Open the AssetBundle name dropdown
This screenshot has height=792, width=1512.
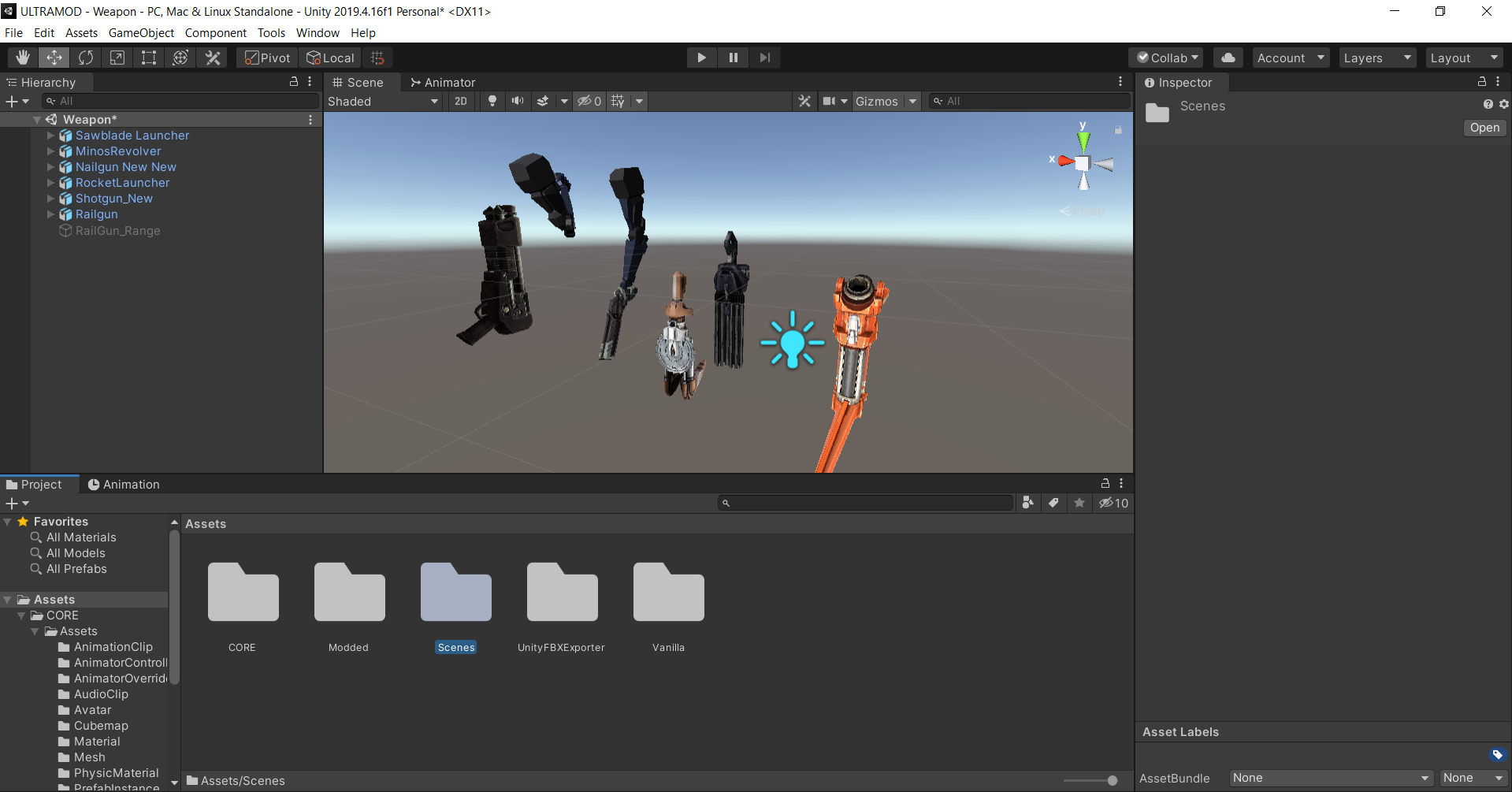tap(1331, 778)
